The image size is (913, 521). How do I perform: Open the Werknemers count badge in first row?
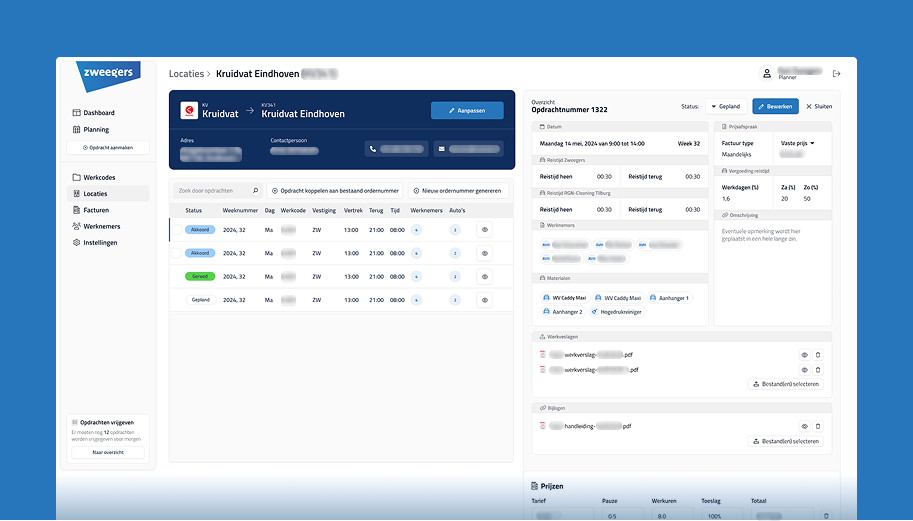coord(416,229)
